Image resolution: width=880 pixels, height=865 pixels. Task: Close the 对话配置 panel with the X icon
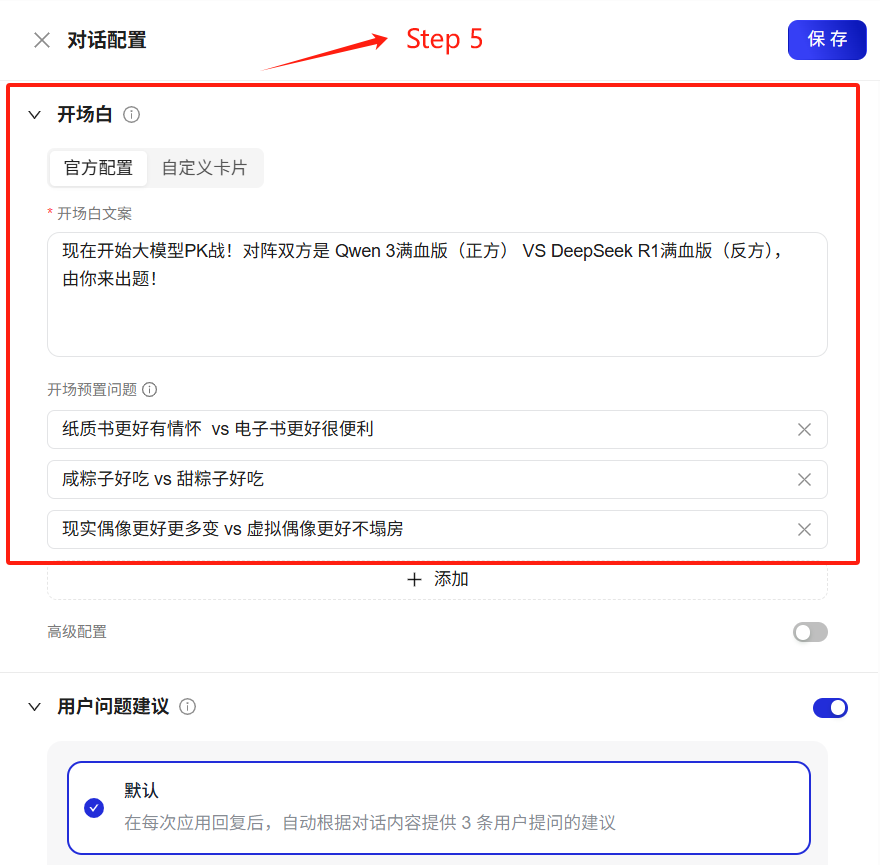[x=42, y=40]
